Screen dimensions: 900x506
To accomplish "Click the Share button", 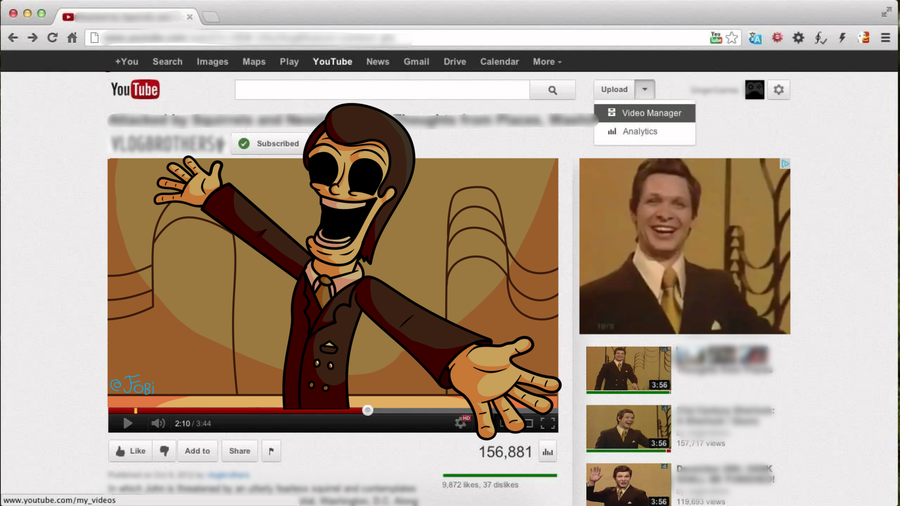I will click(239, 451).
